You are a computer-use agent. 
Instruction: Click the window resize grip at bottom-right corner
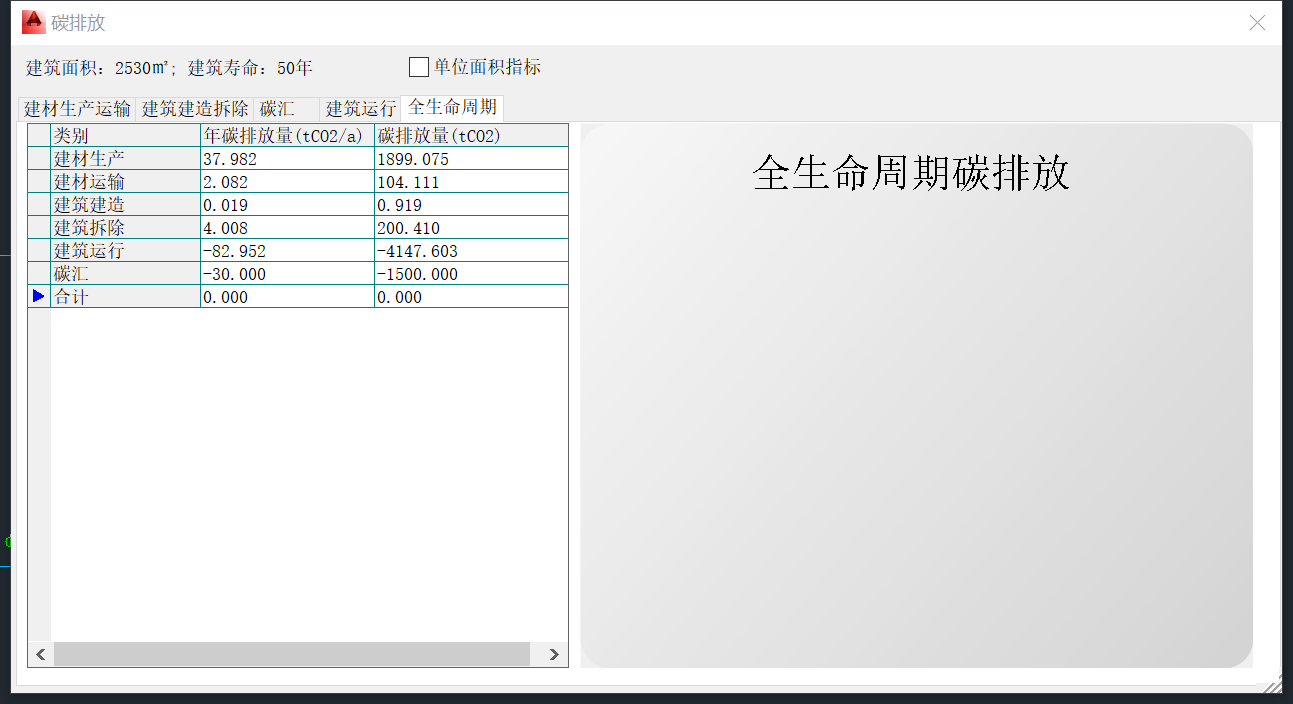coord(1273,684)
